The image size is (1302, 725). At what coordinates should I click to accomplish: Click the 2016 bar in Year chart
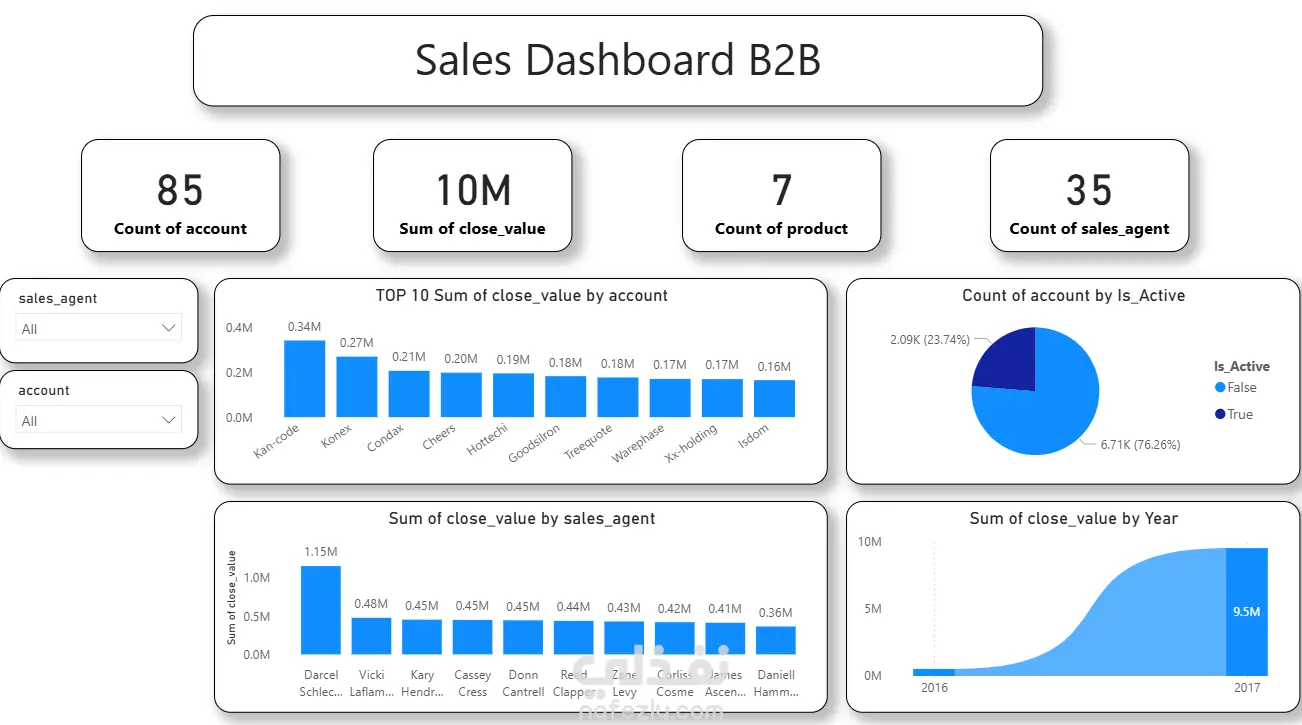click(934, 672)
